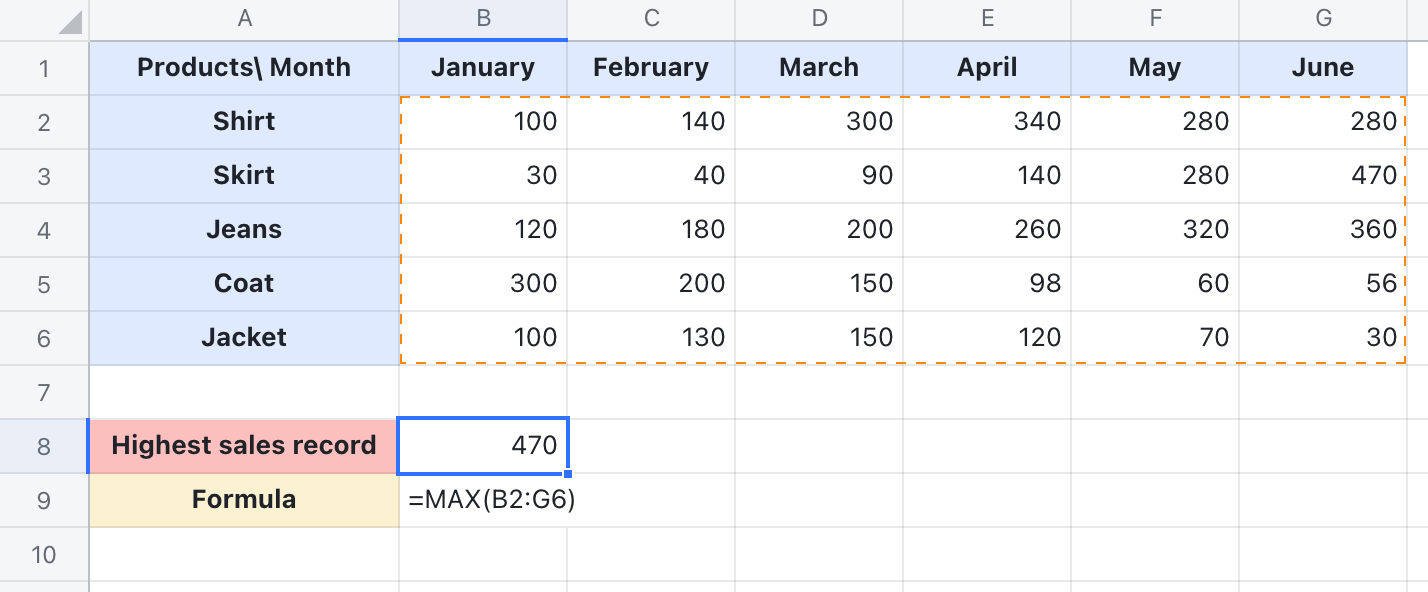Select the highest sales result cell showing 470
The image size is (1428, 592).
[483, 445]
